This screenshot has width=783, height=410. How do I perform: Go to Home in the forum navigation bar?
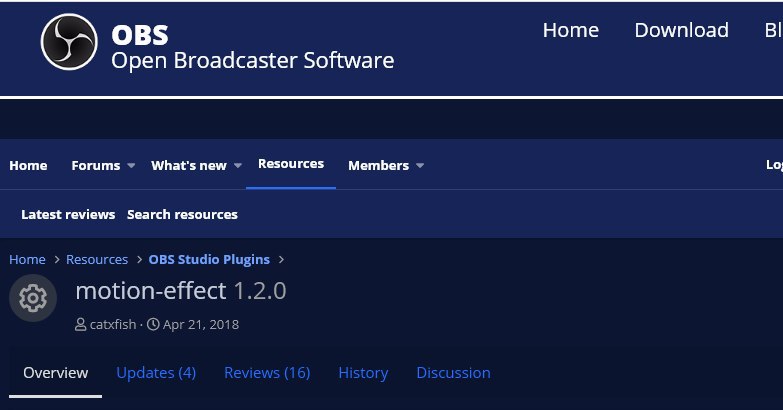[28, 165]
